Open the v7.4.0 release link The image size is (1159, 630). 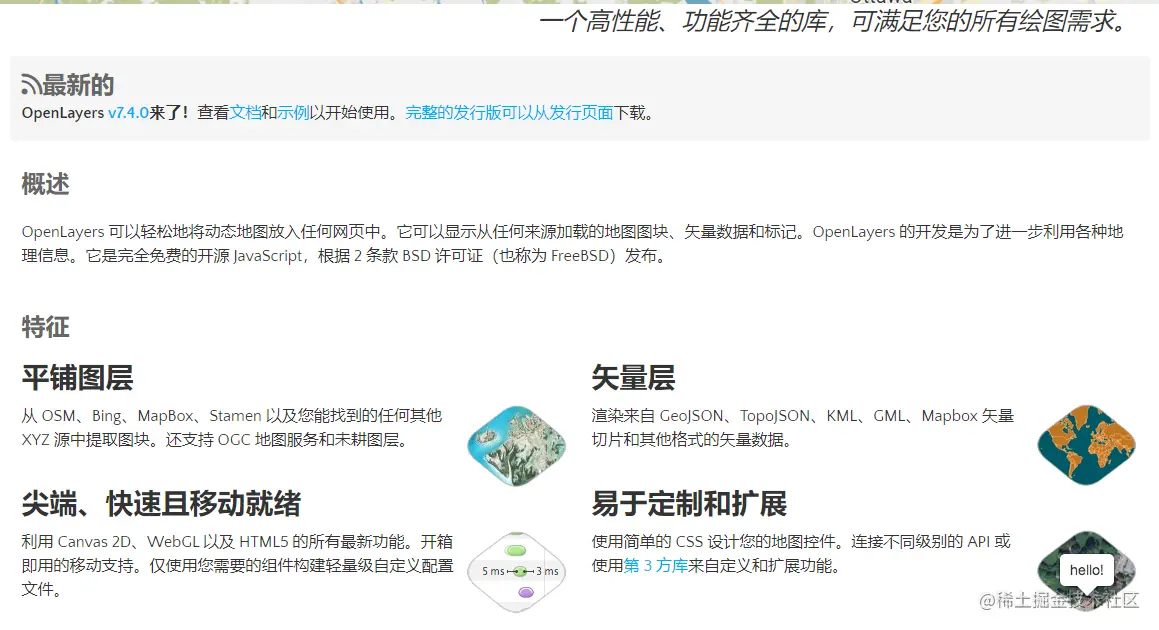[129, 113]
